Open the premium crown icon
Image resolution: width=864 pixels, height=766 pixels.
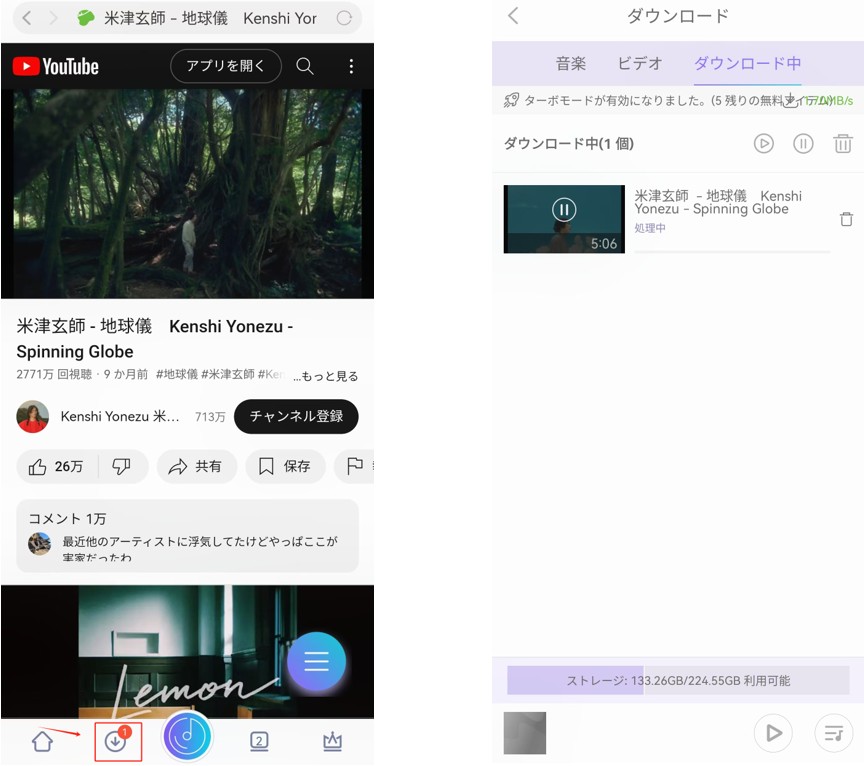click(332, 741)
